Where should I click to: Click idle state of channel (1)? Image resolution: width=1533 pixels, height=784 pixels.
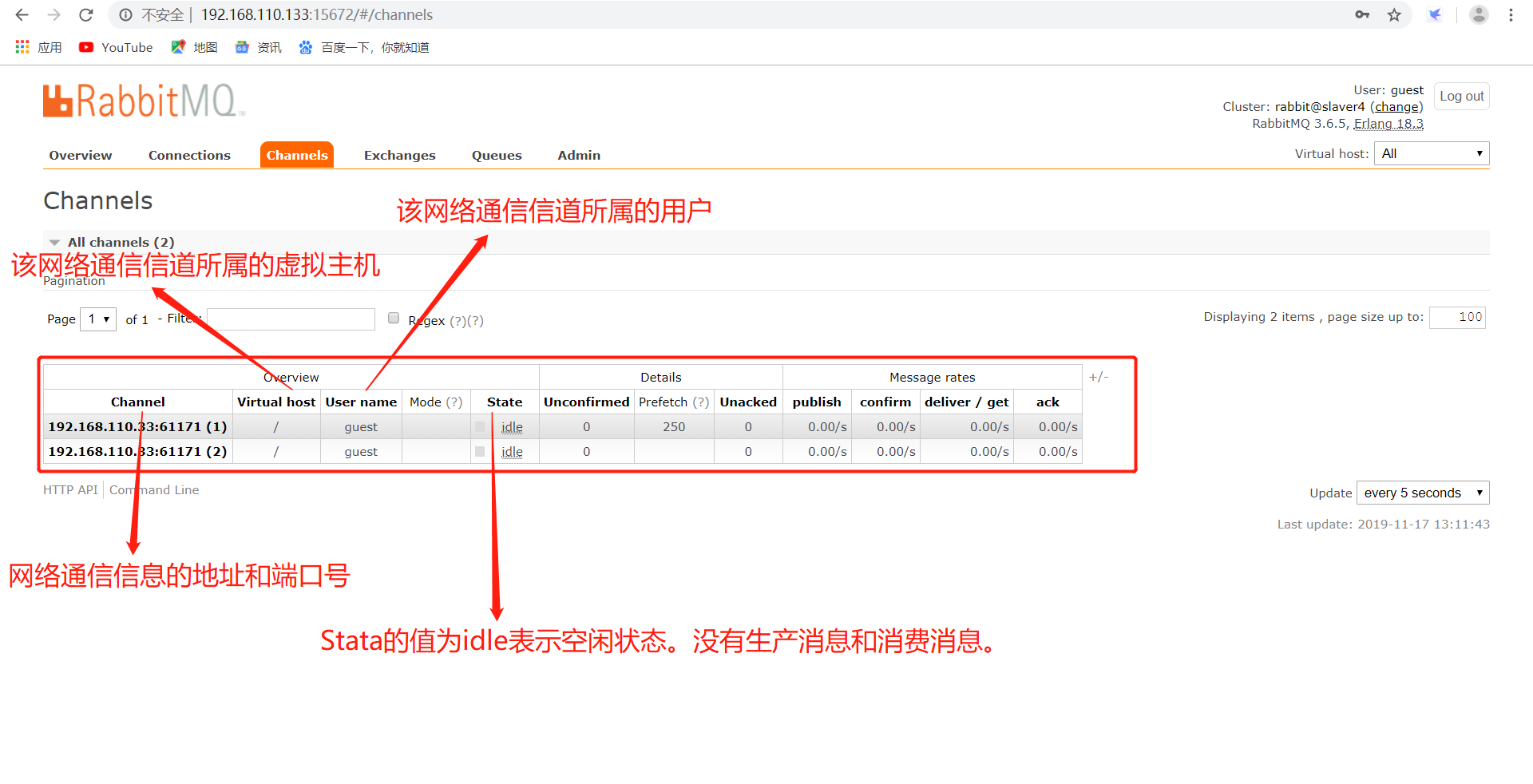[512, 427]
